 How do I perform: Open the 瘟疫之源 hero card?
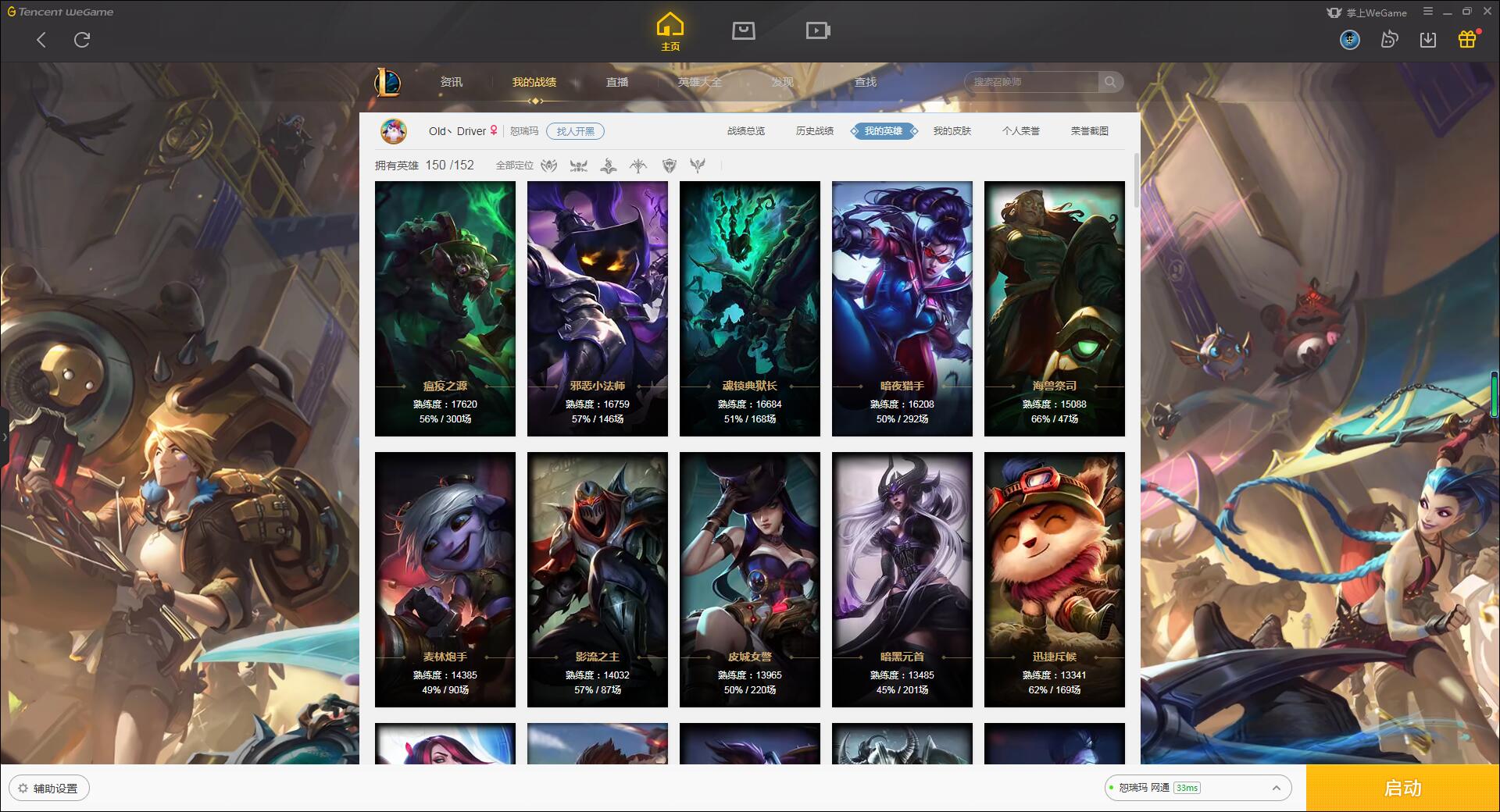(x=445, y=308)
